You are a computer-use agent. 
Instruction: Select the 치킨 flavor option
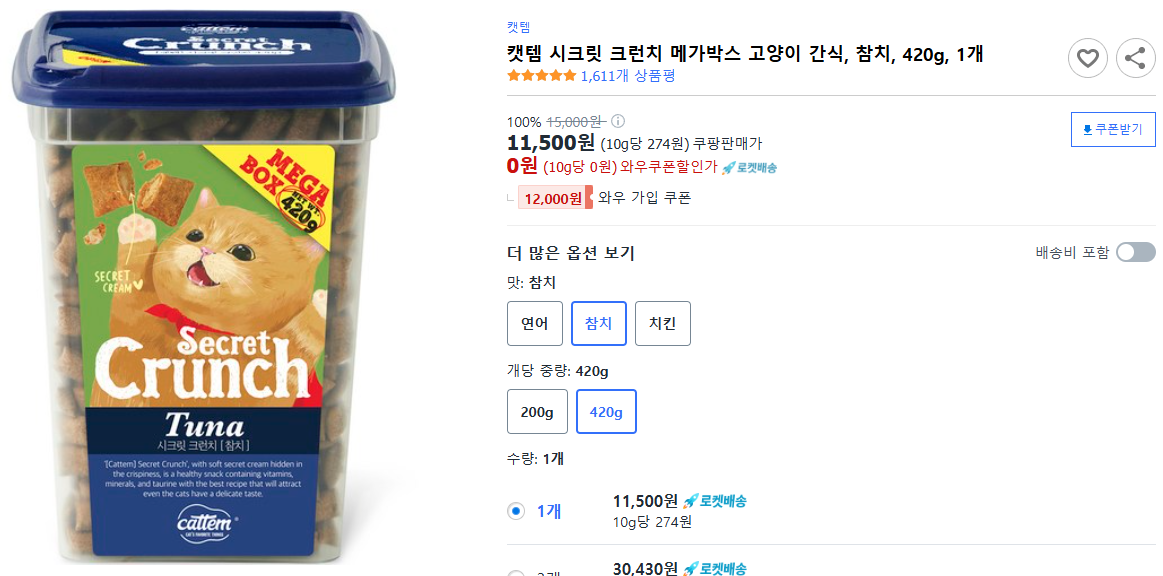click(x=662, y=323)
